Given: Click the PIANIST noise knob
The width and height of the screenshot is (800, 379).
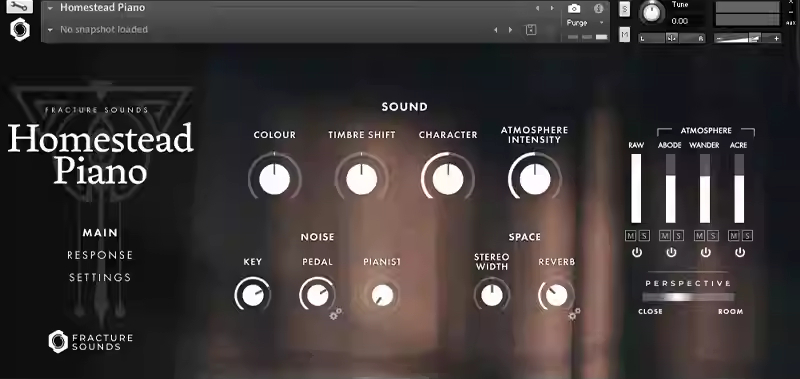Looking at the screenshot, I should point(382,295).
